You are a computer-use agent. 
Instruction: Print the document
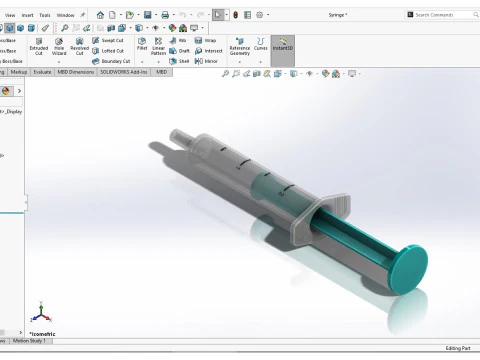coord(165,15)
